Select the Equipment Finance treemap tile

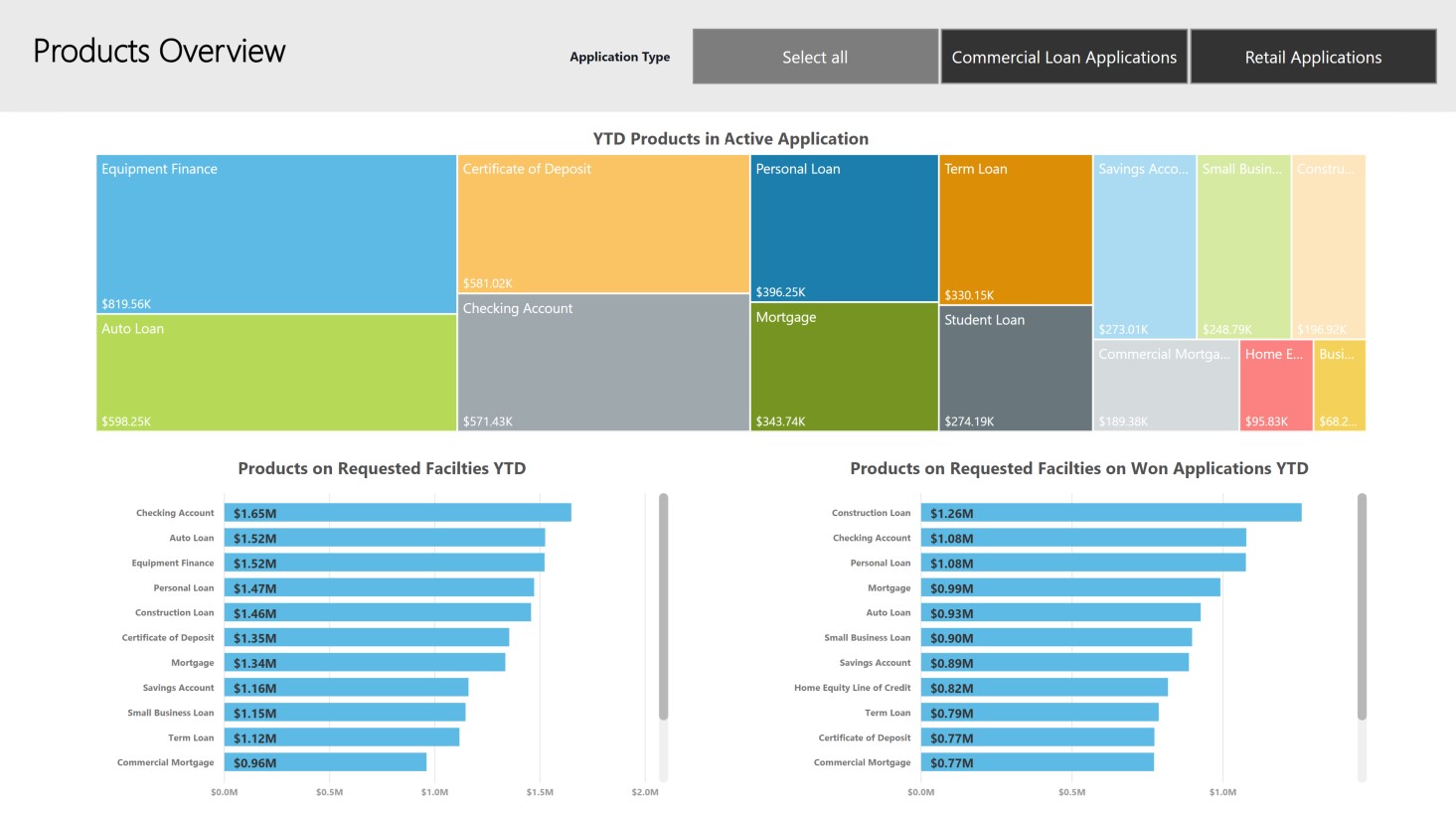pyautogui.click(x=276, y=234)
